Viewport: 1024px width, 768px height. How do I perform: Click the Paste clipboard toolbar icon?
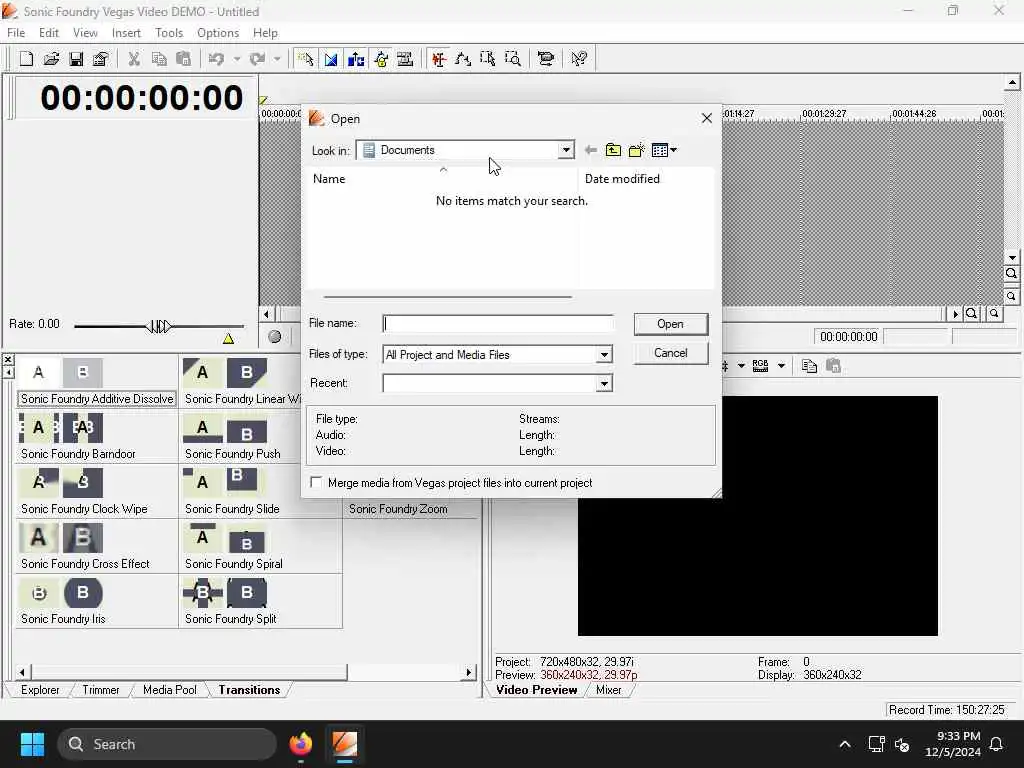point(184,59)
